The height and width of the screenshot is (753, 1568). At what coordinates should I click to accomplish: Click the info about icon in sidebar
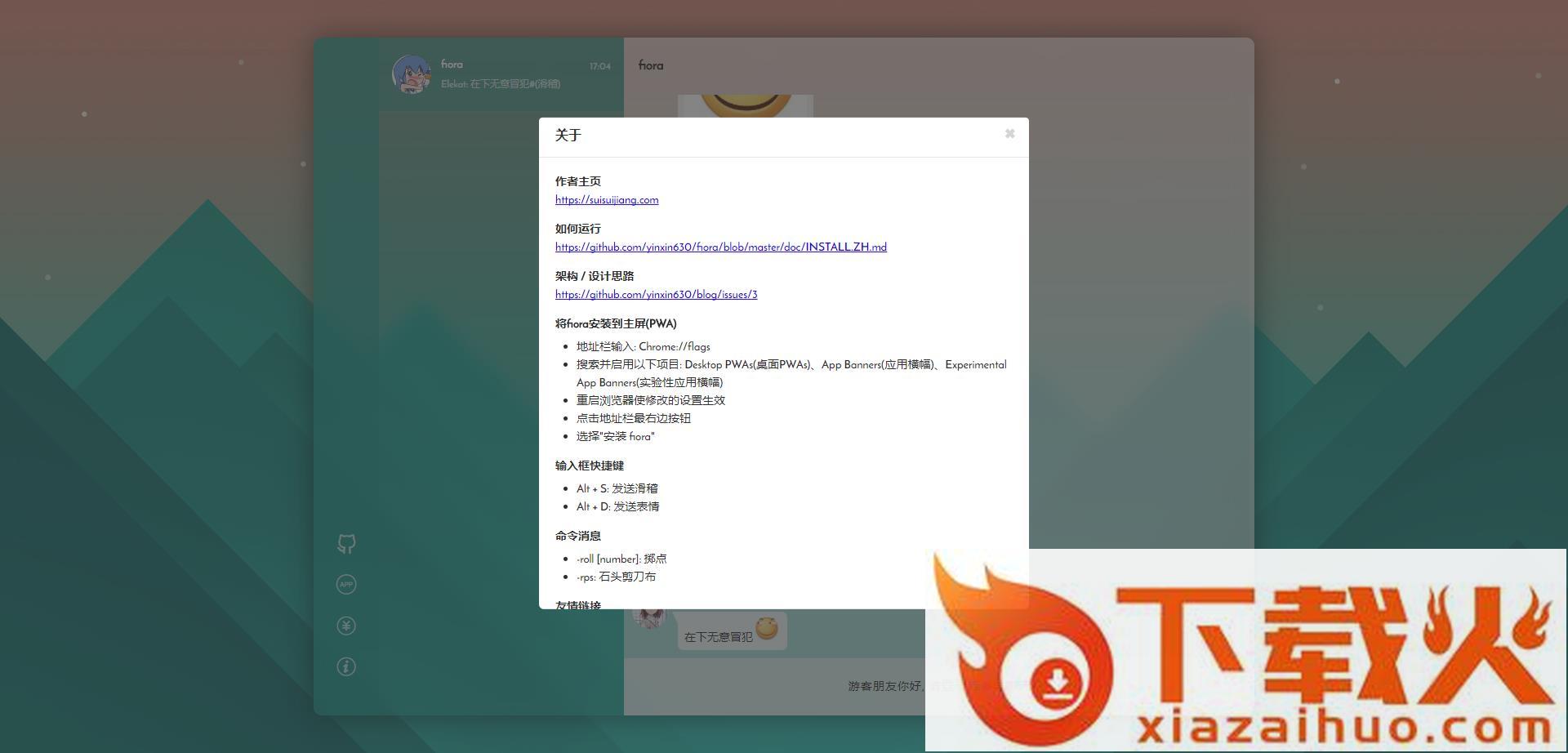click(346, 666)
